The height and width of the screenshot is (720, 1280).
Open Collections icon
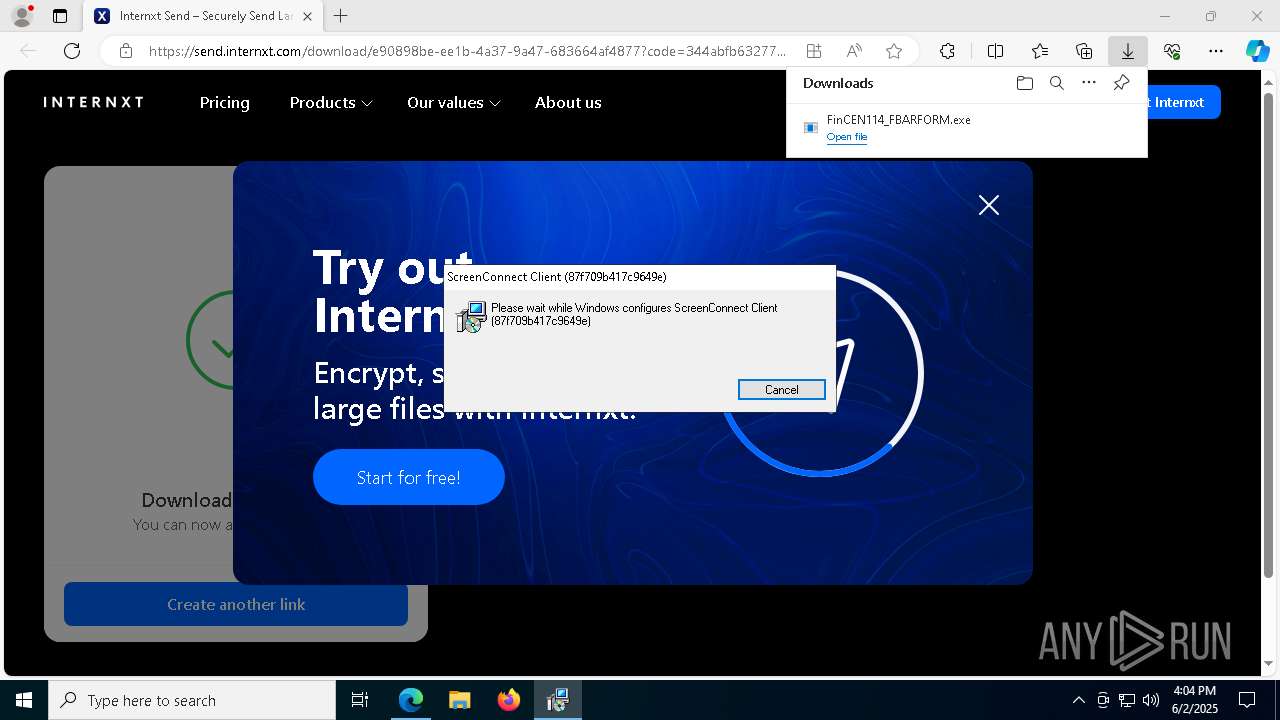point(1084,51)
